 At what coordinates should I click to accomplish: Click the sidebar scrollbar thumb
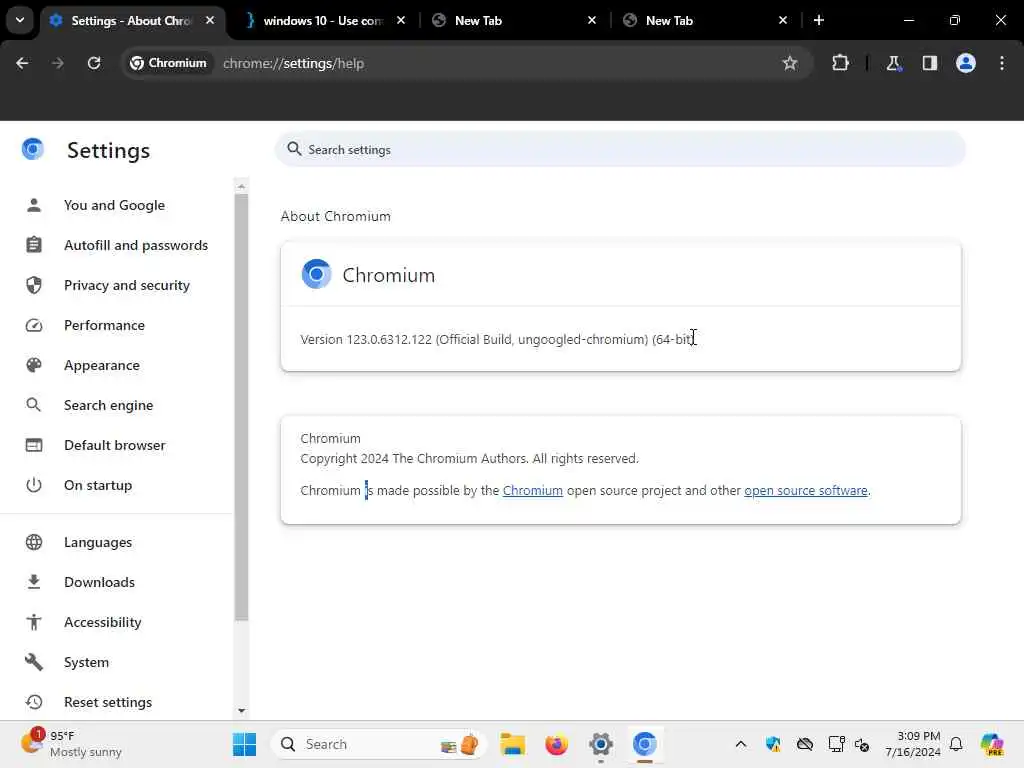point(241,408)
